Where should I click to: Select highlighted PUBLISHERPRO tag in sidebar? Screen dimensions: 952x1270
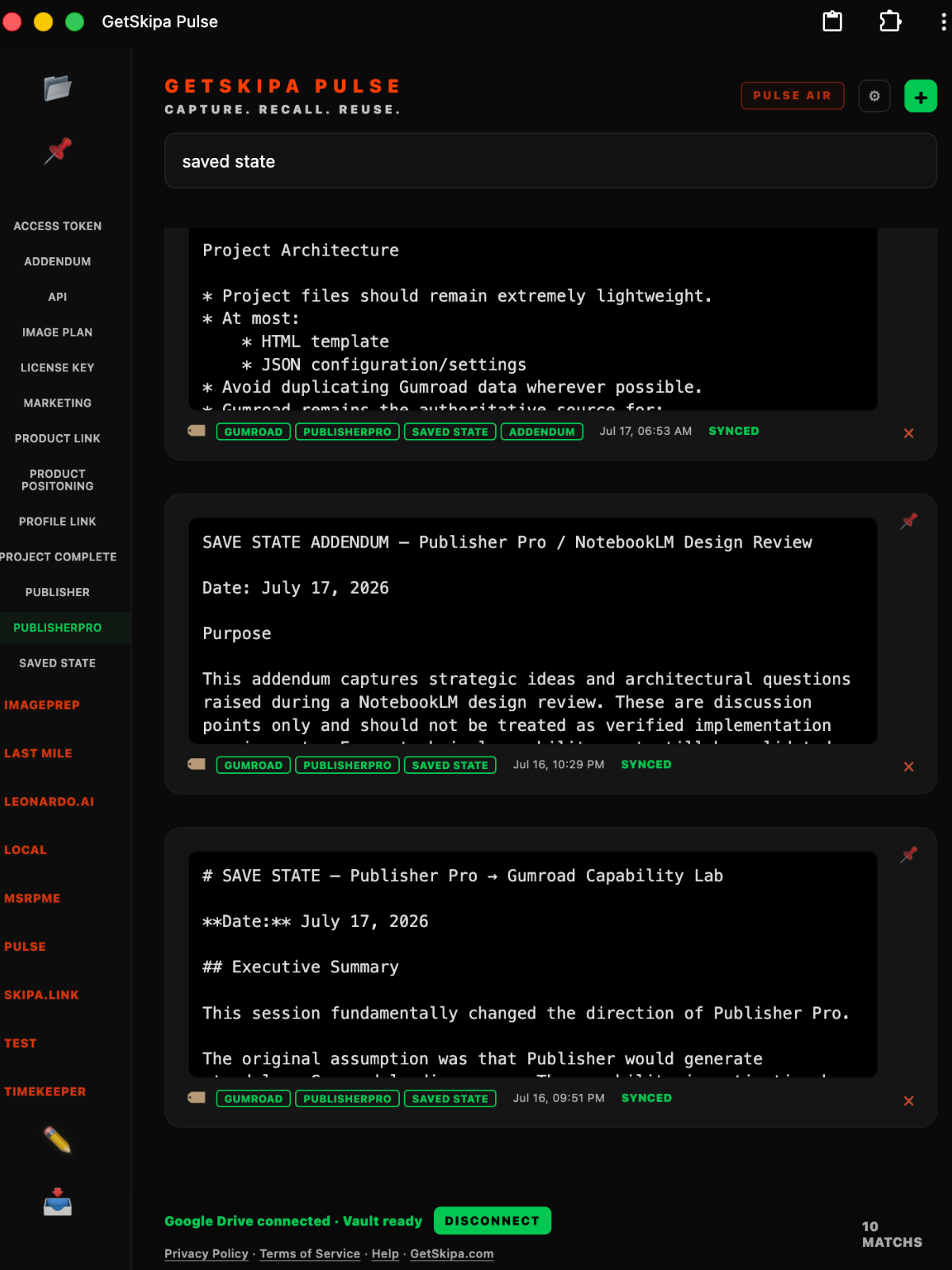click(57, 627)
